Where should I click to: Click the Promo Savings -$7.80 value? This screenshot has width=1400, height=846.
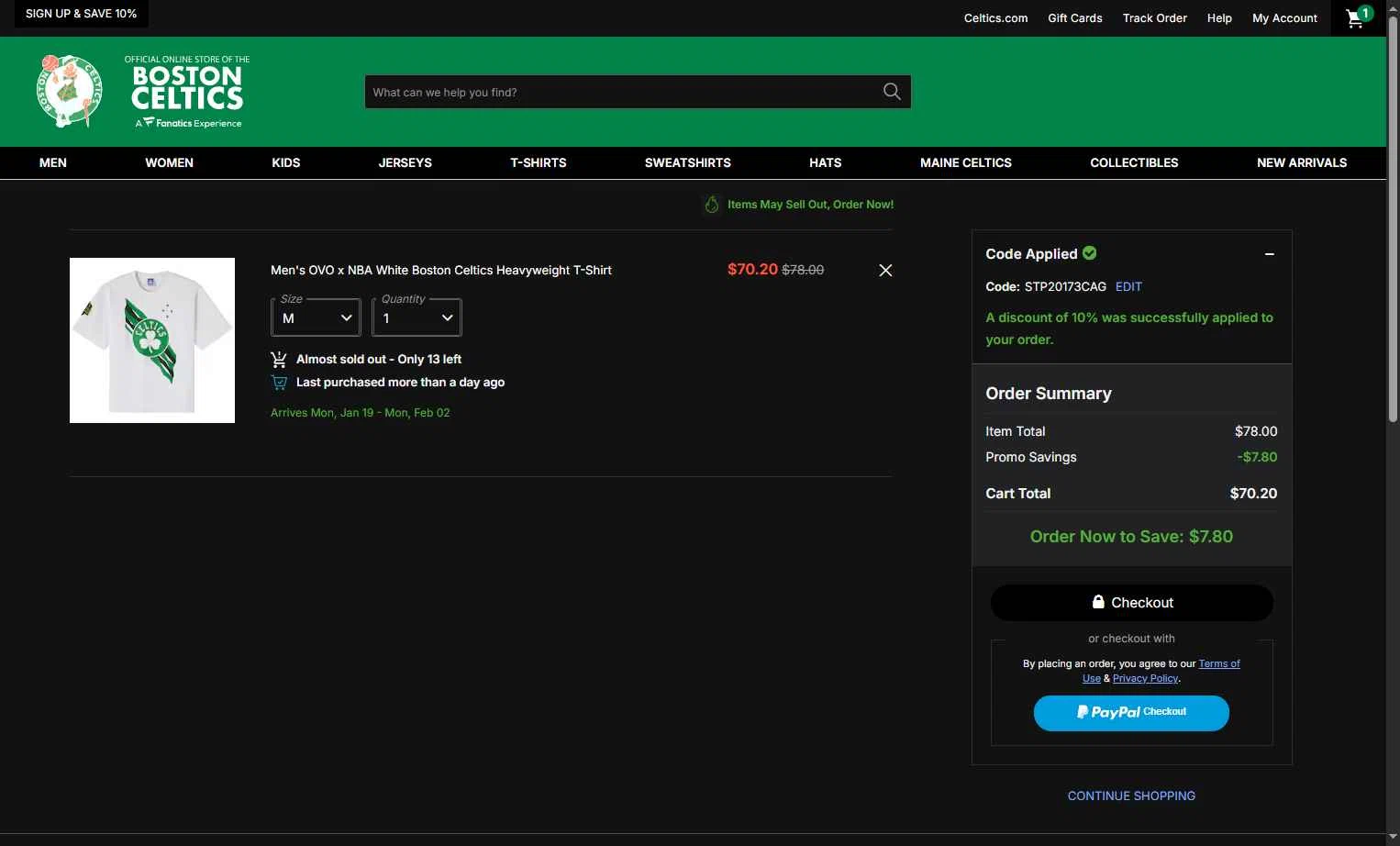1257,457
